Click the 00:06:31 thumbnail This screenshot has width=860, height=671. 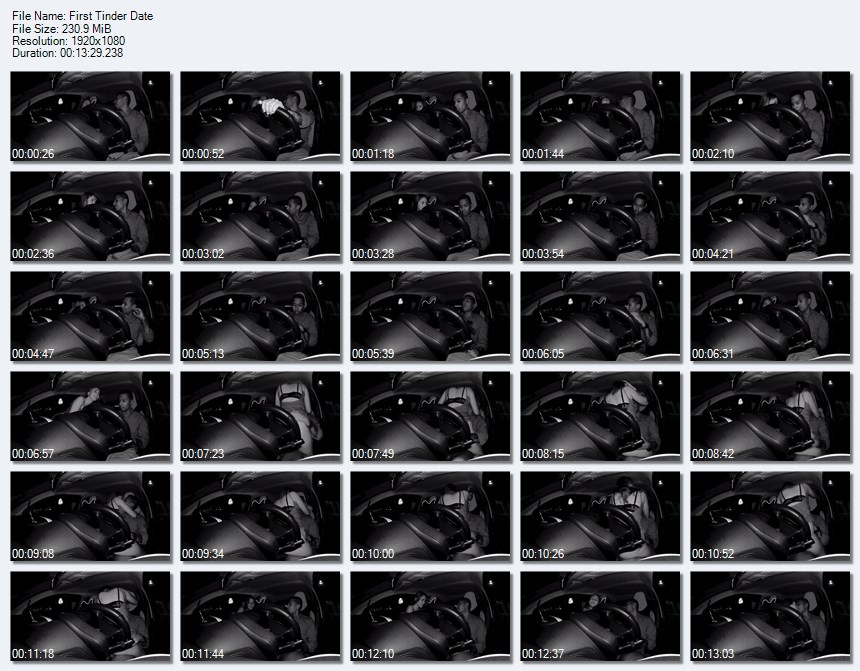(771, 317)
